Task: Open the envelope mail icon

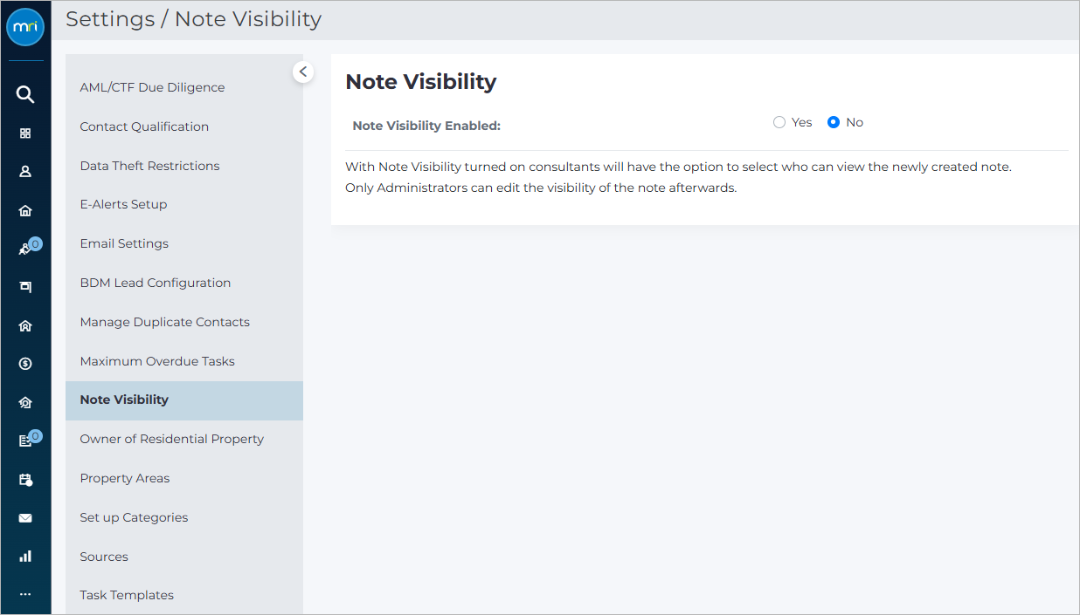Action: (25, 518)
